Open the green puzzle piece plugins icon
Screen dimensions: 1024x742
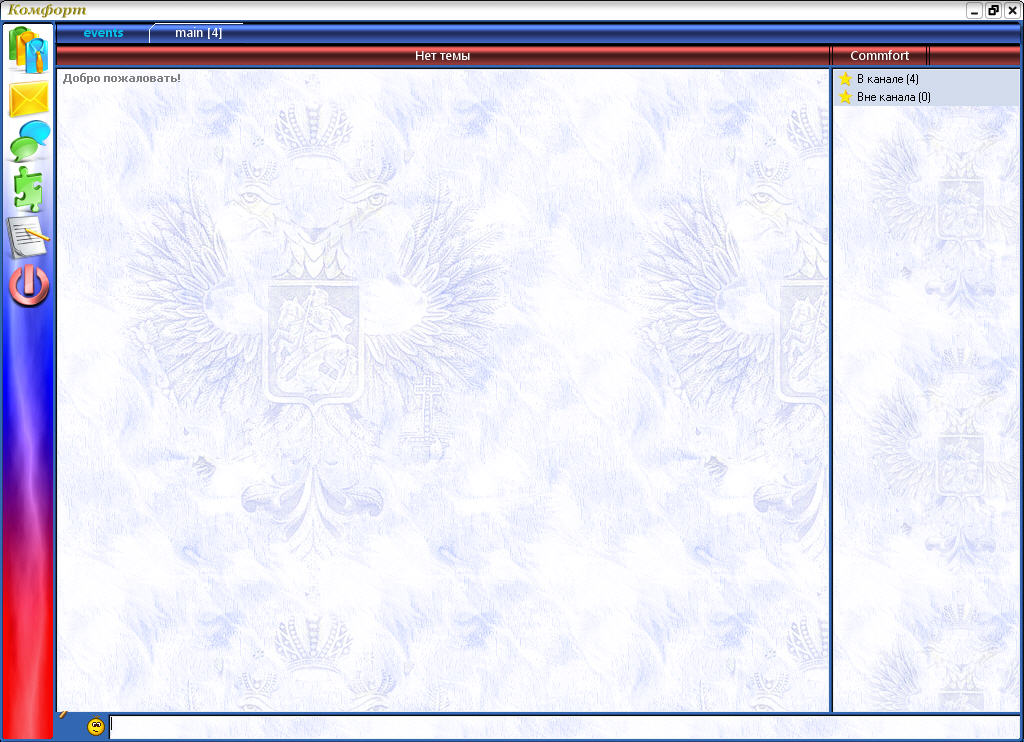28,189
